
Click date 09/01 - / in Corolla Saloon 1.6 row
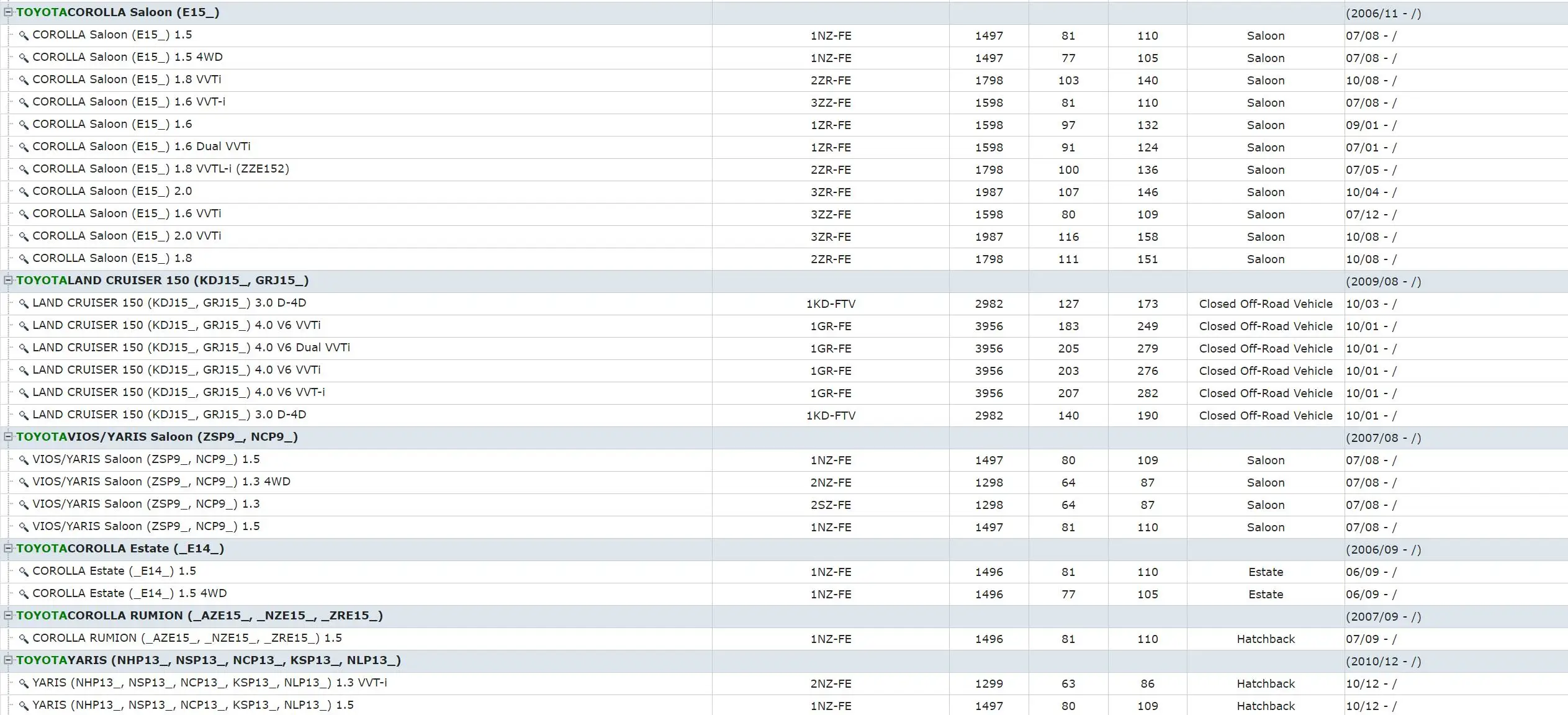coord(1371,125)
